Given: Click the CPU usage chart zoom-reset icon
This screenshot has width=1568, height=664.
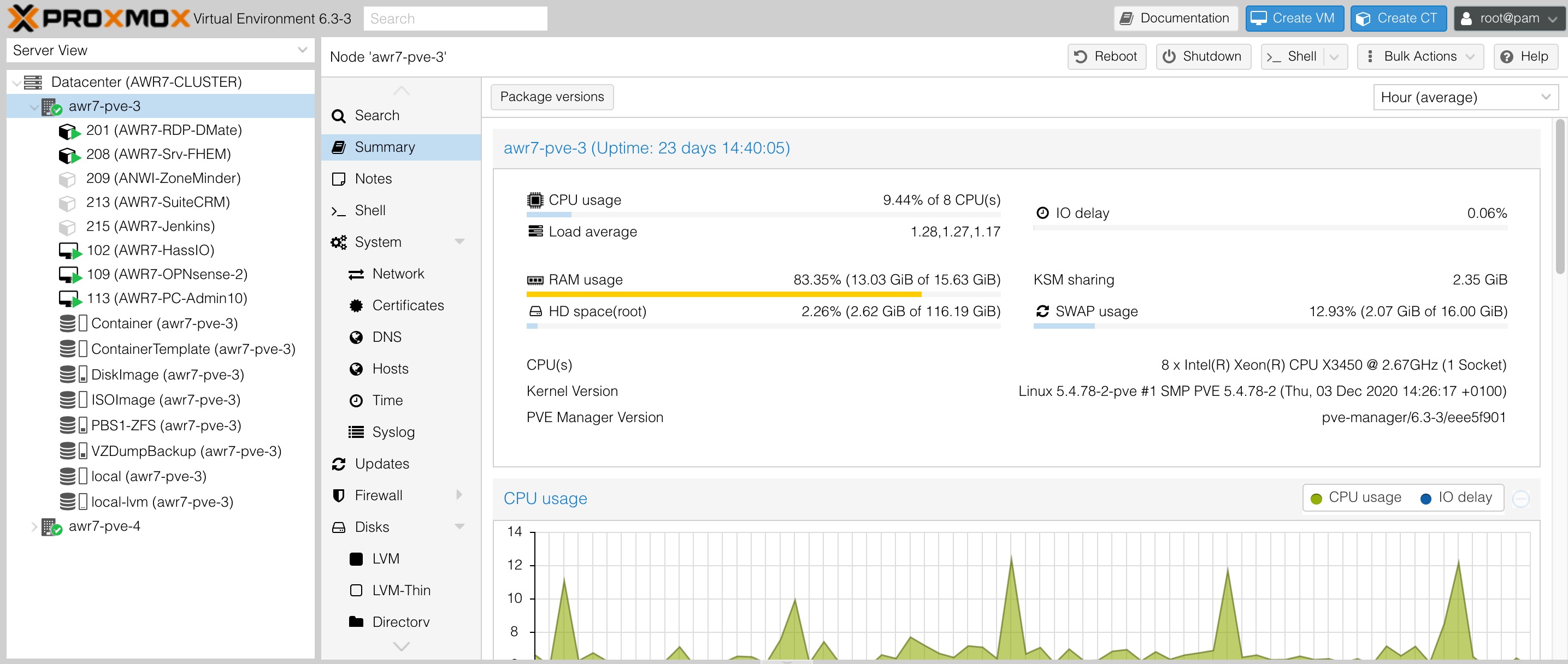Looking at the screenshot, I should point(1521,499).
